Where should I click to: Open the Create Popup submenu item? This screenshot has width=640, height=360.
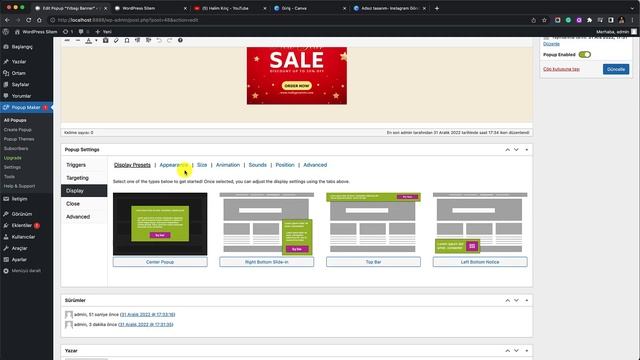[18, 129]
